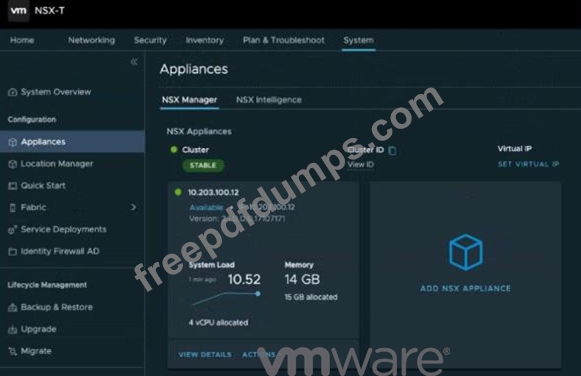Click the STABLE cluster status badge
The width and height of the screenshot is (581, 376).
[203, 165]
